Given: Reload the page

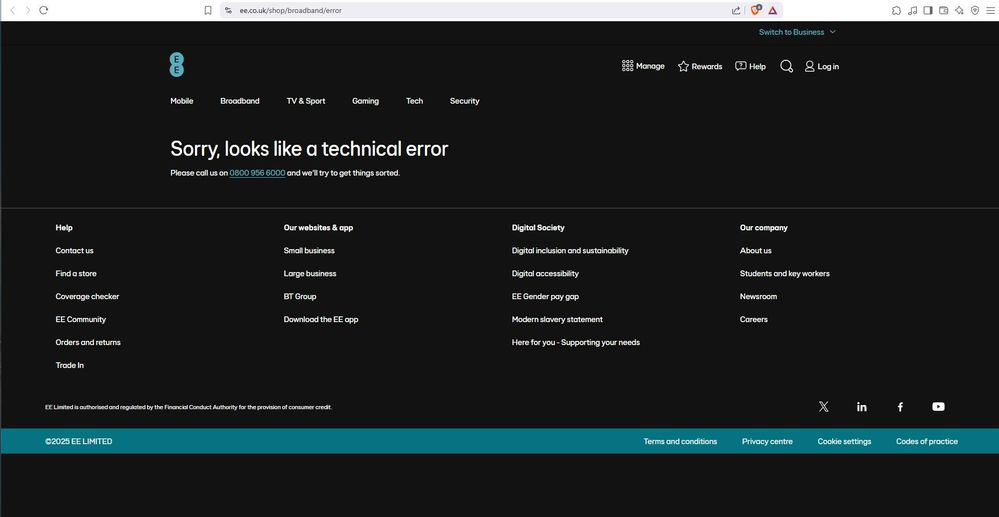Looking at the screenshot, I should (43, 10).
